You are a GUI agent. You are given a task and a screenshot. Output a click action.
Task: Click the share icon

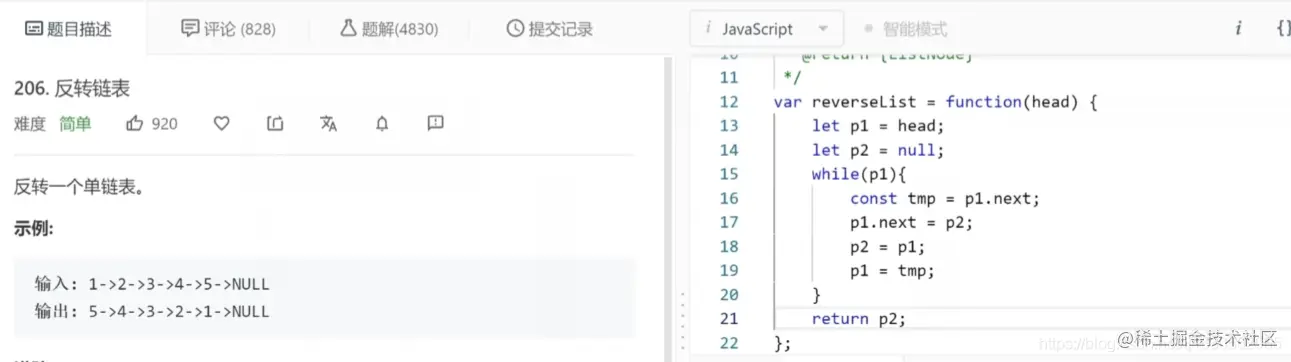click(275, 124)
